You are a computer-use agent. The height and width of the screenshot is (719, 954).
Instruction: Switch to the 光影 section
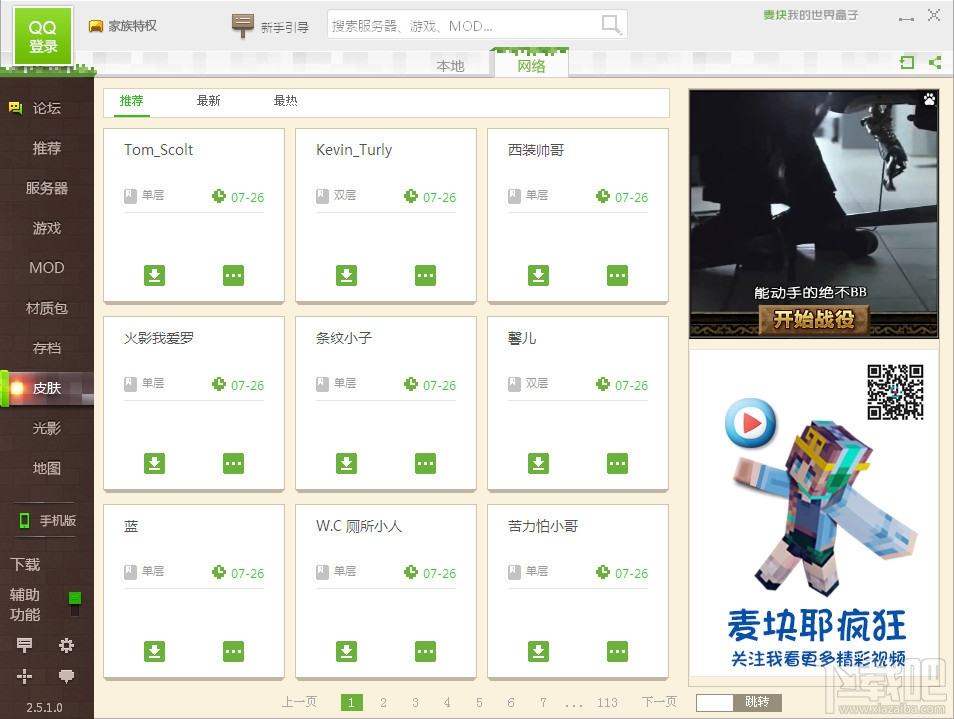click(45, 428)
